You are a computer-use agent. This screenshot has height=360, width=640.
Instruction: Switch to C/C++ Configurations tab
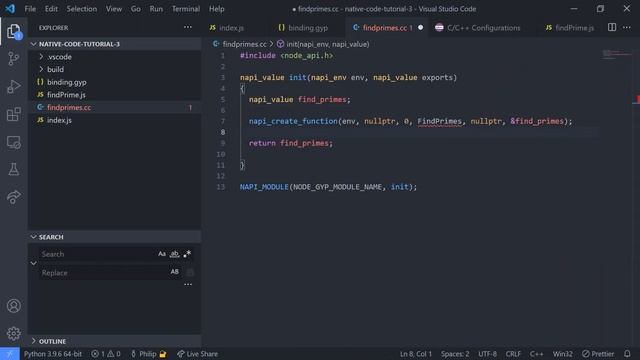click(483, 28)
